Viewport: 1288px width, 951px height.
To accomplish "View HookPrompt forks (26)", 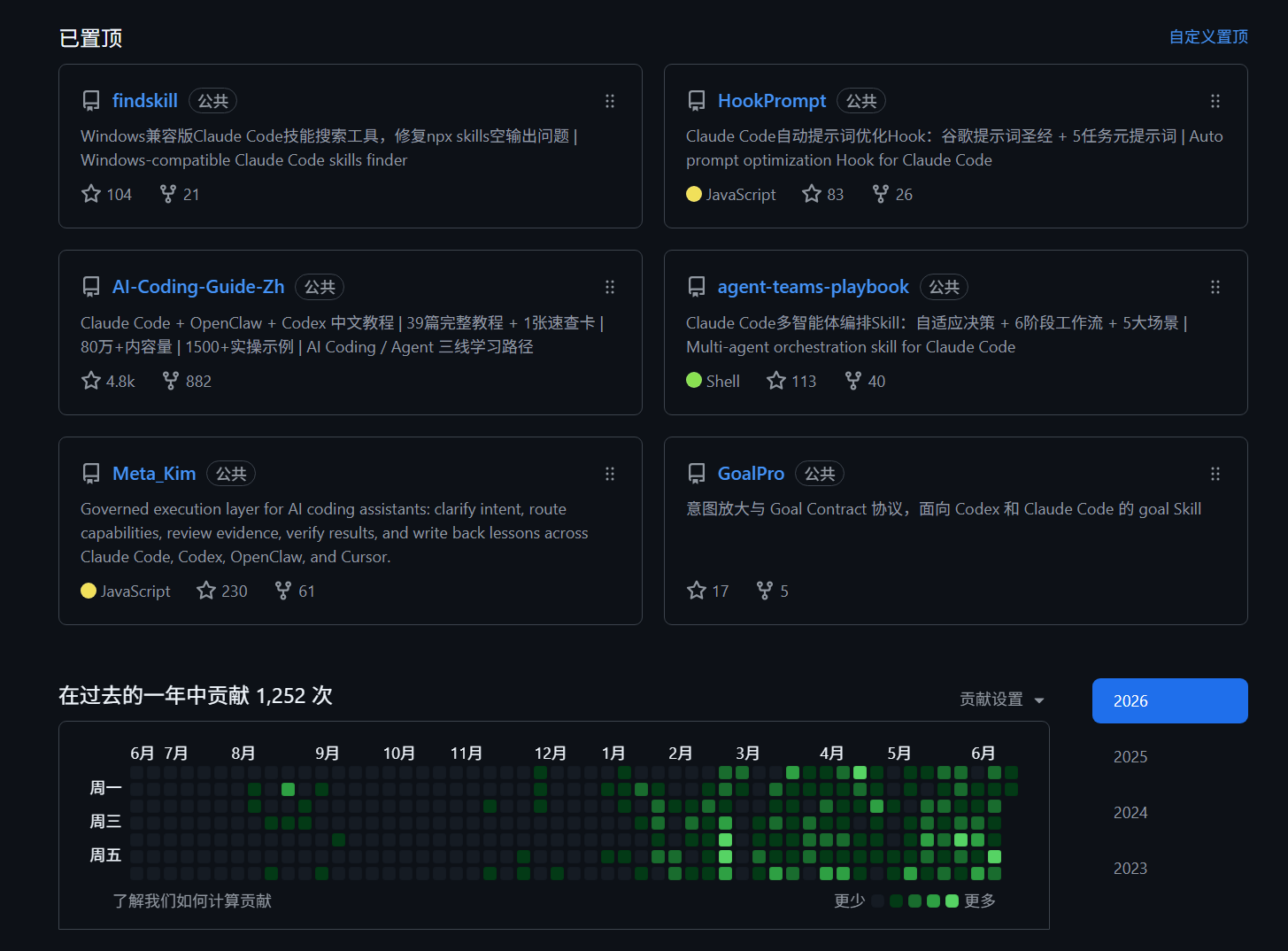I will point(892,194).
